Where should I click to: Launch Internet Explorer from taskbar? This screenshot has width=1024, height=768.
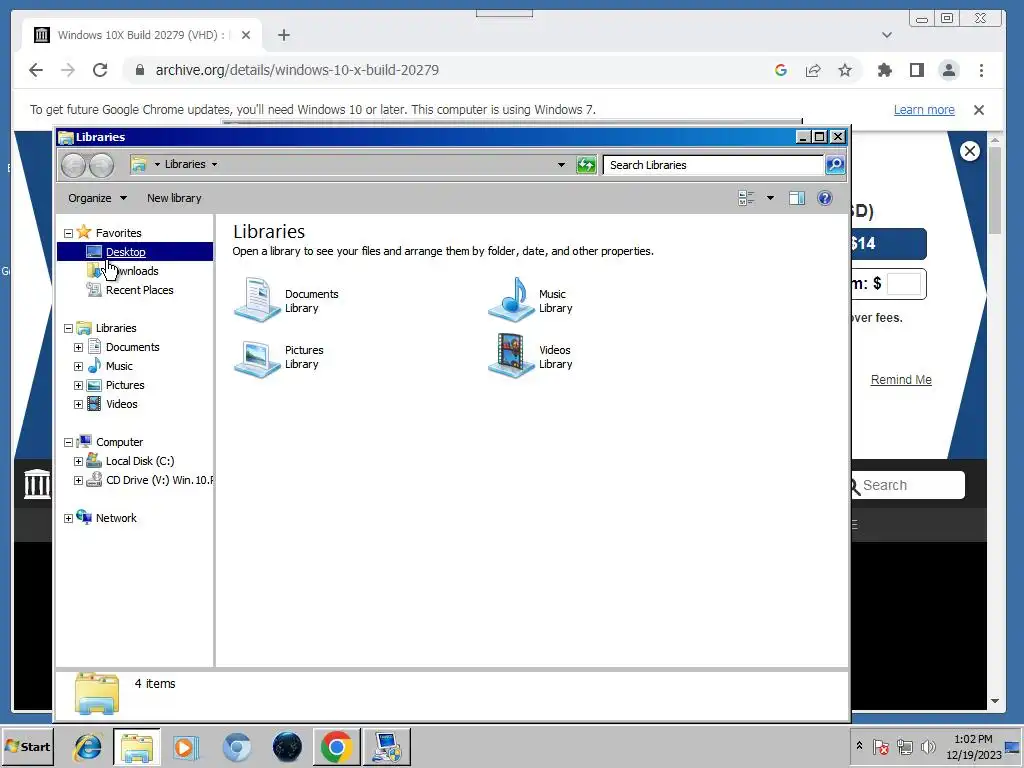coord(88,746)
